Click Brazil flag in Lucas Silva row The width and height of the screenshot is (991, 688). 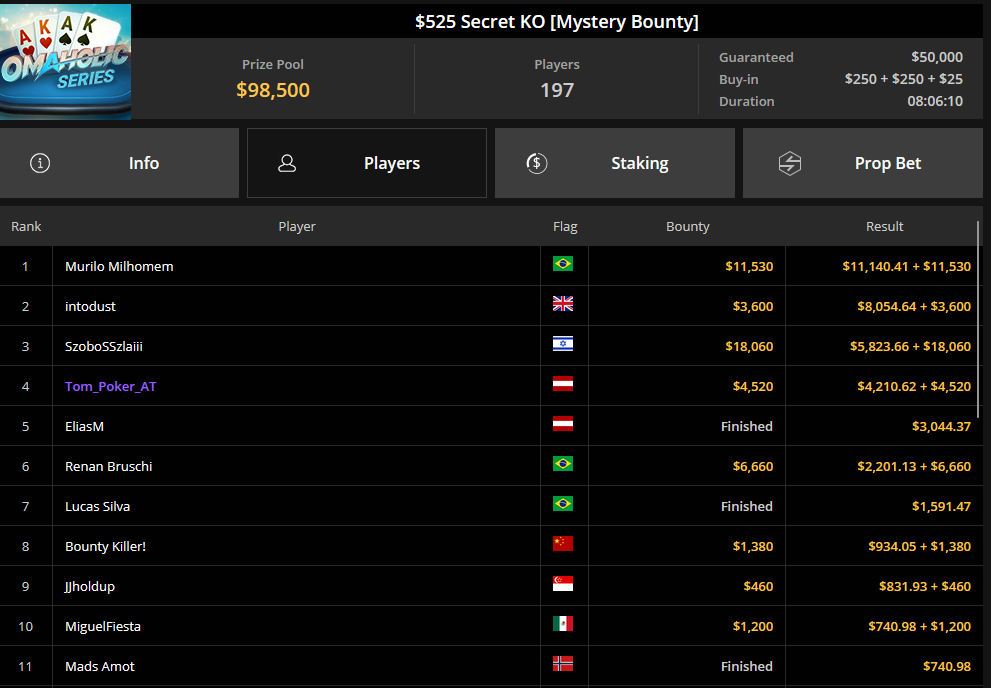[562, 504]
